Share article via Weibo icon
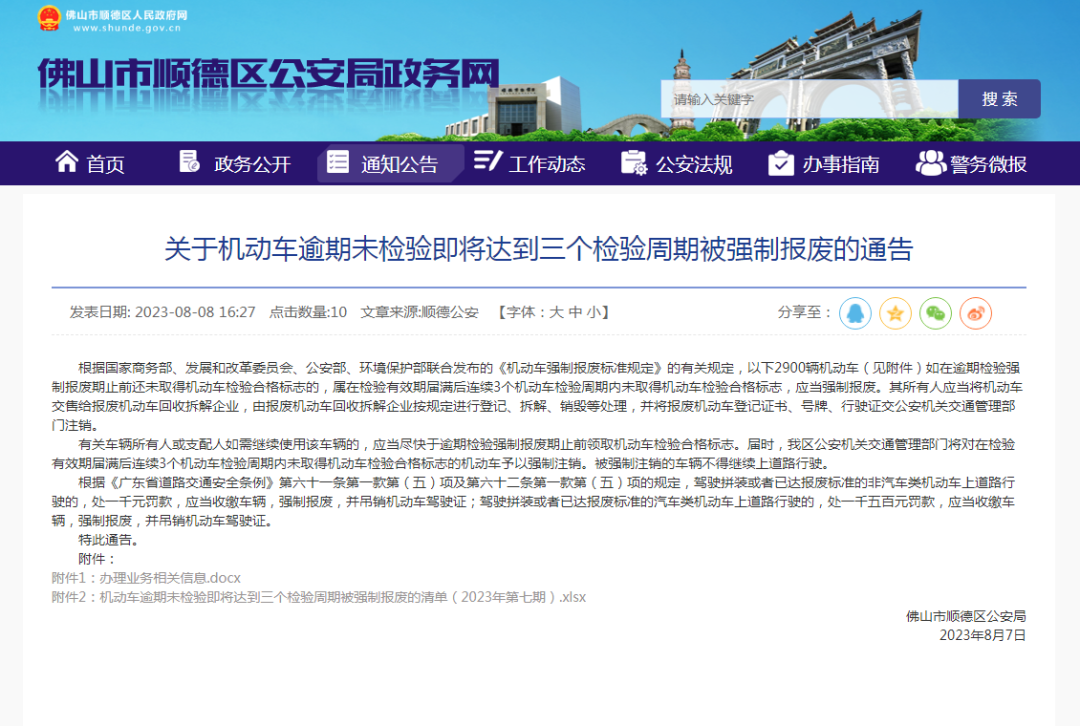1080x726 pixels. [975, 313]
